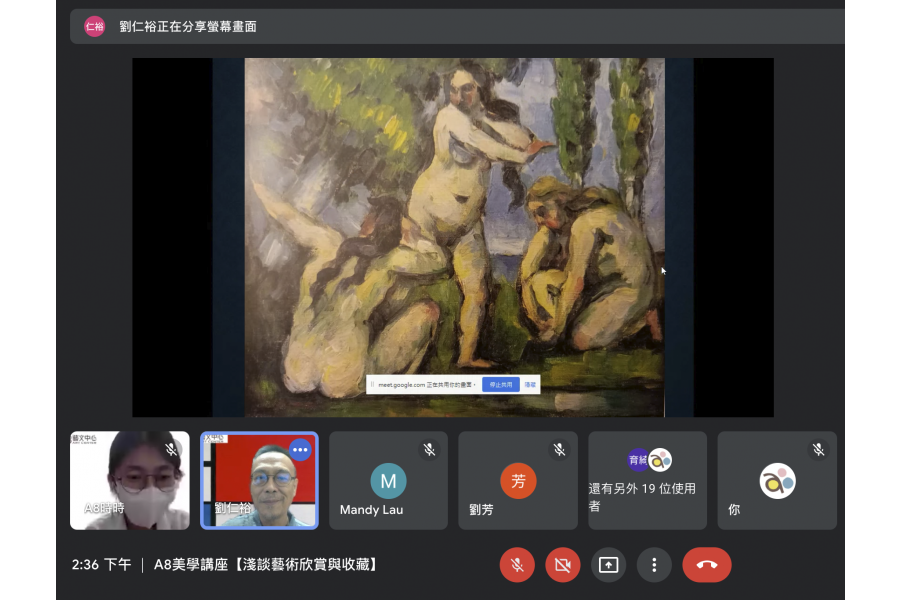The image size is (900, 600).
Task: Click the A8美學講座 meeting title
Action: pyautogui.click(x=267, y=565)
